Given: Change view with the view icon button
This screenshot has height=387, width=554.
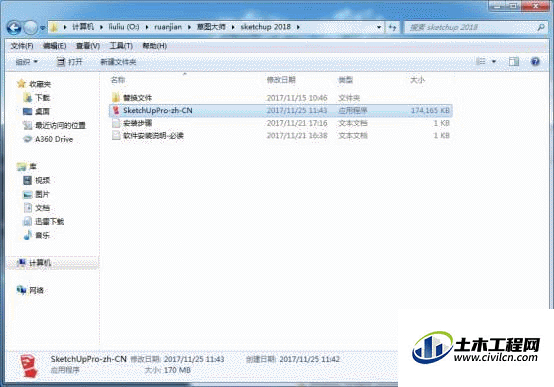Looking at the screenshot, I should (x=481, y=62).
